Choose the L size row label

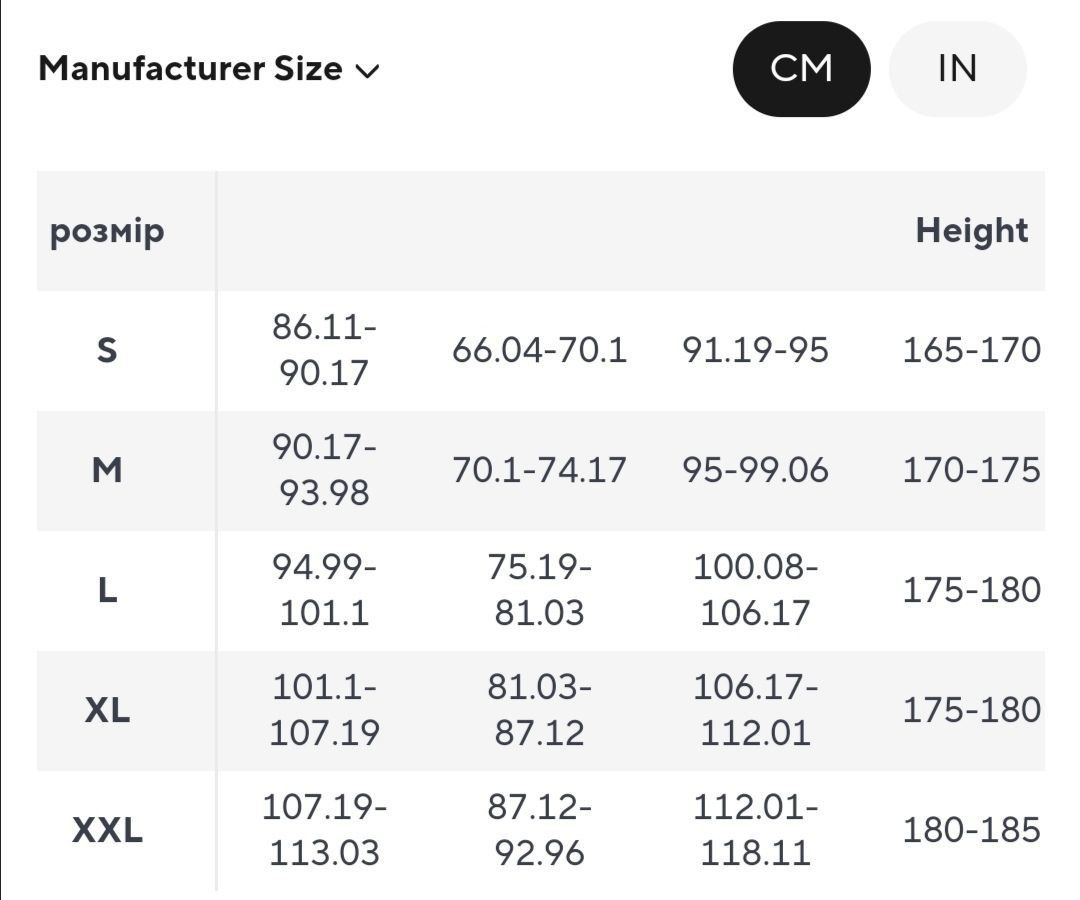[x=107, y=590]
